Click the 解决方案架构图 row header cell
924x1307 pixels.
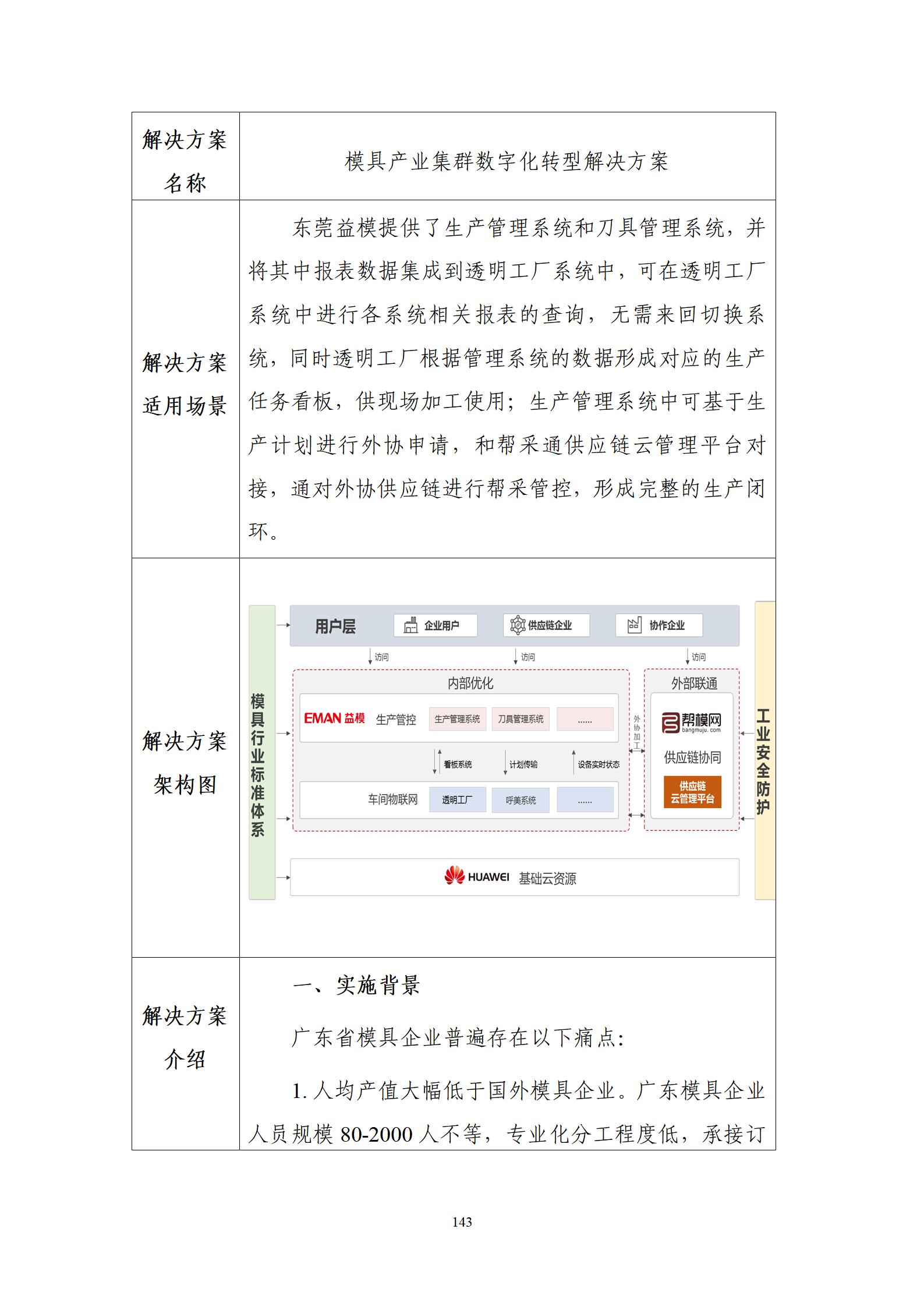(185, 762)
